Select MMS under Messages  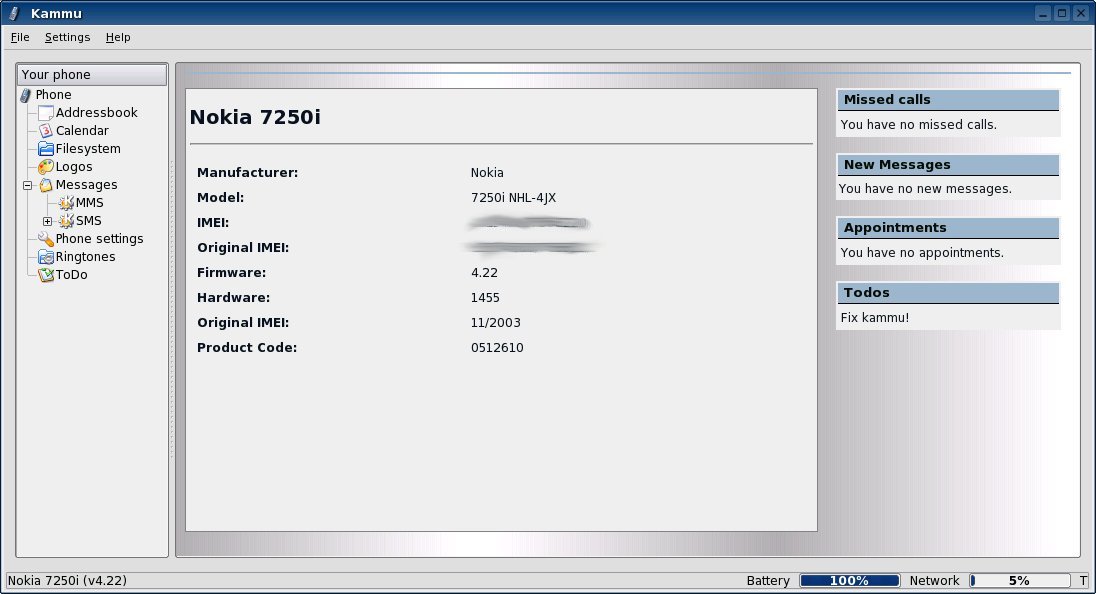tap(89, 203)
